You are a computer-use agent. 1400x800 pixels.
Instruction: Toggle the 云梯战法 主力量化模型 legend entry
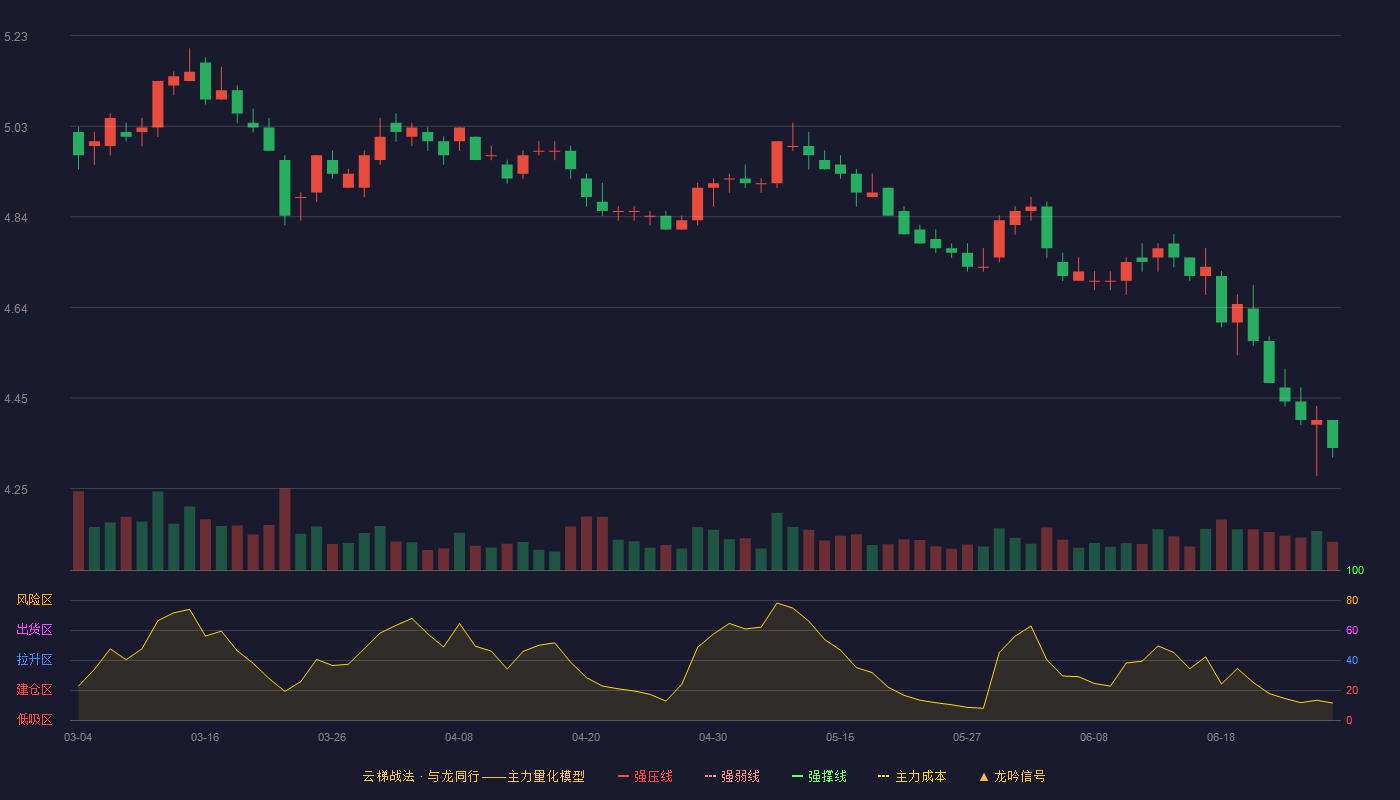point(473,776)
